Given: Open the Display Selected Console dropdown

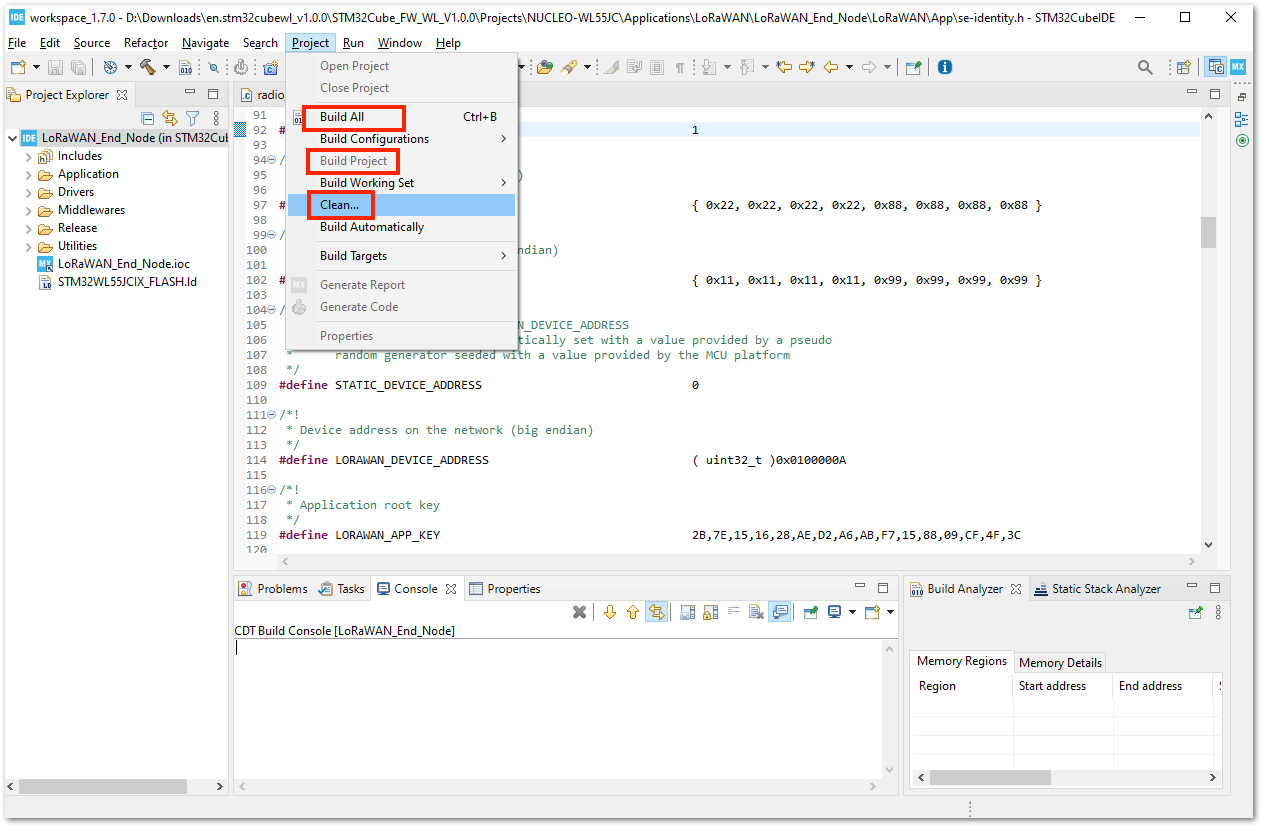Looking at the screenshot, I should tap(852, 612).
